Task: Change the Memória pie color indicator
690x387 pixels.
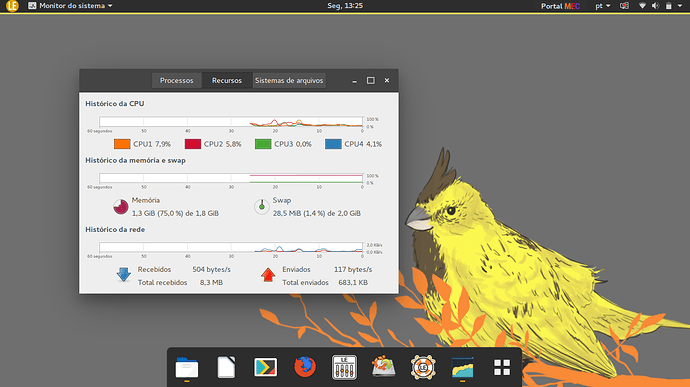Action: [121, 206]
